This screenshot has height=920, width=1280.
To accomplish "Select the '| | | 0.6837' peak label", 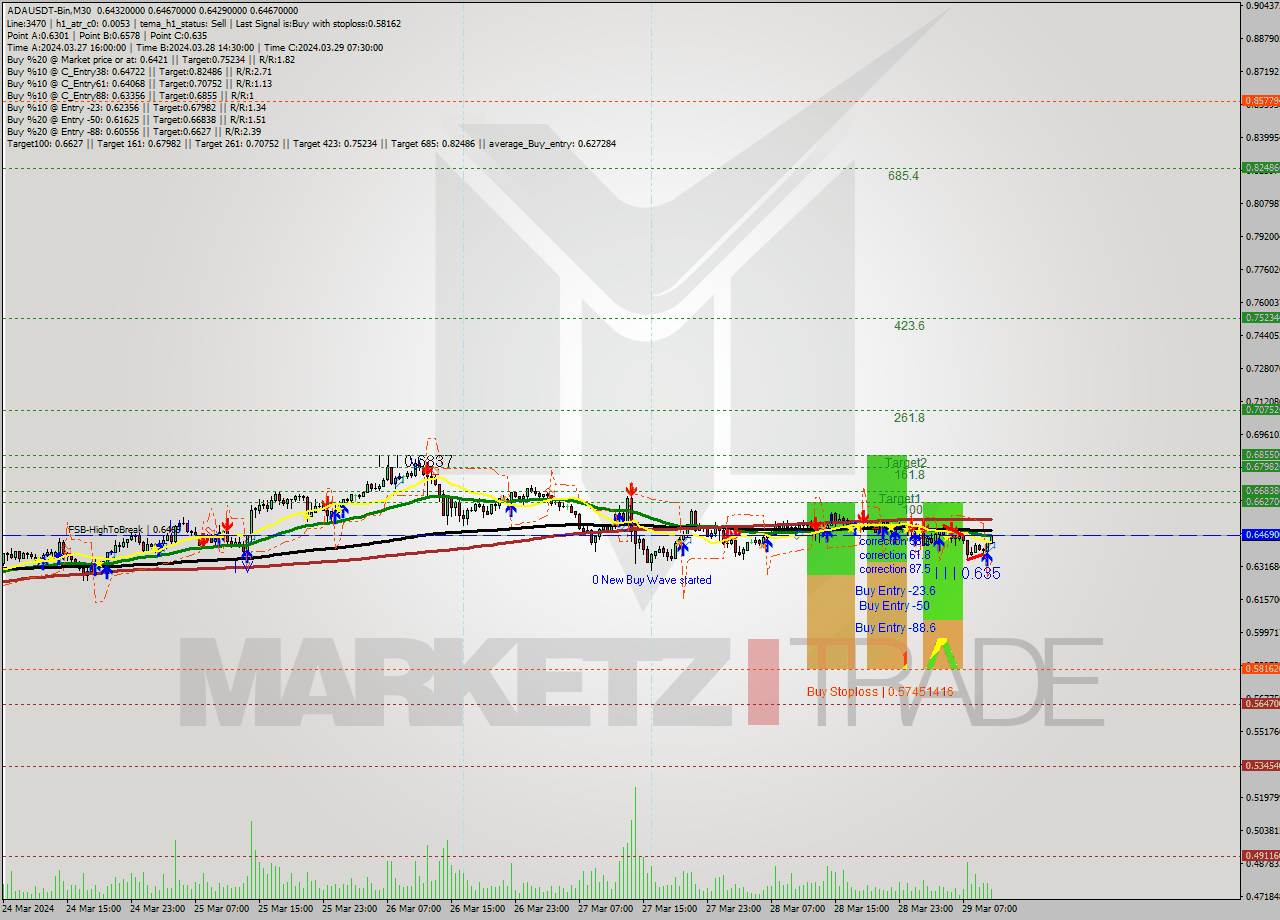I will click(x=416, y=461).
